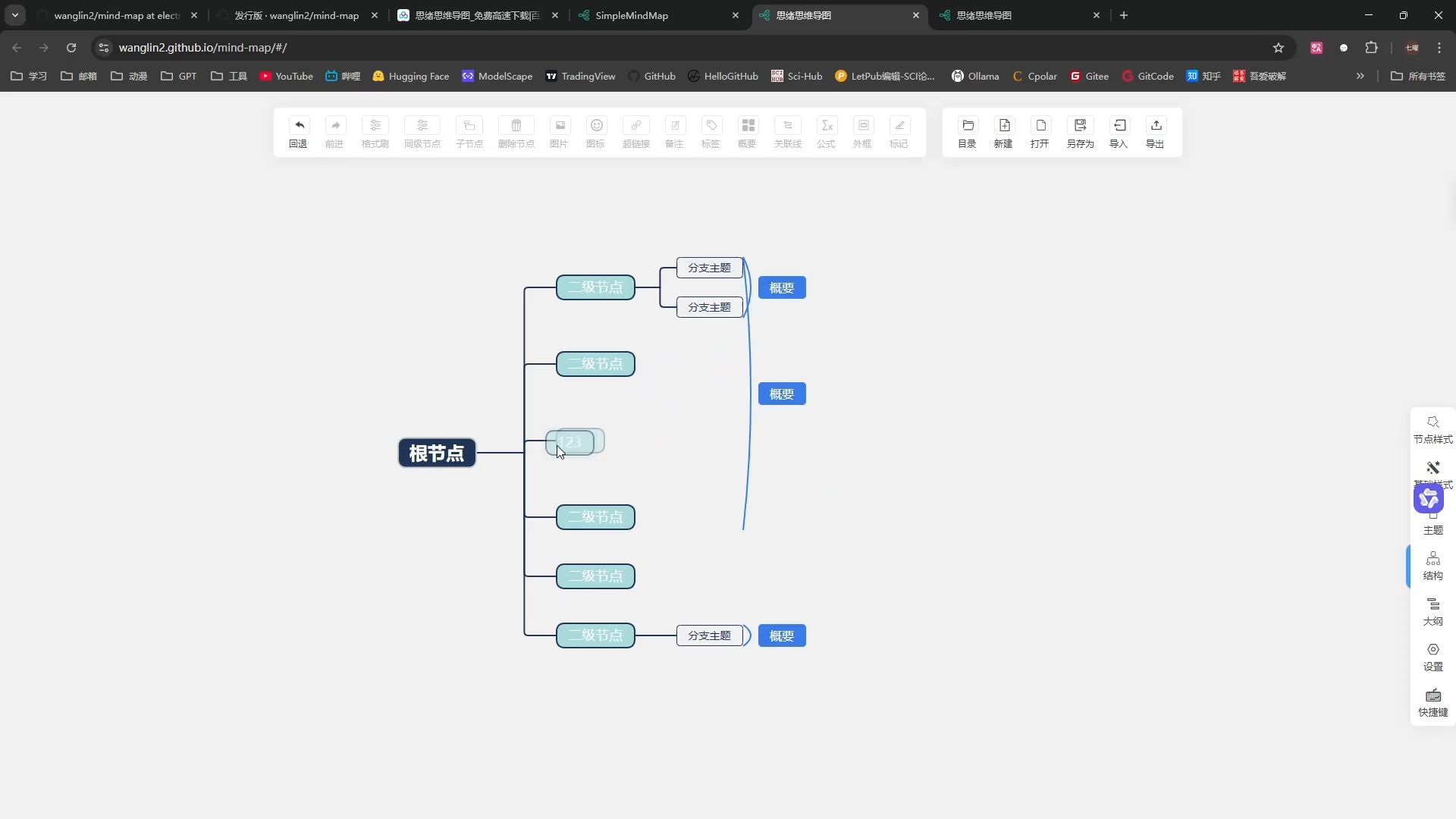Switch to 思绪思维导图_免费高速下载 tab
The image size is (1456, 819).
[478, 15]
